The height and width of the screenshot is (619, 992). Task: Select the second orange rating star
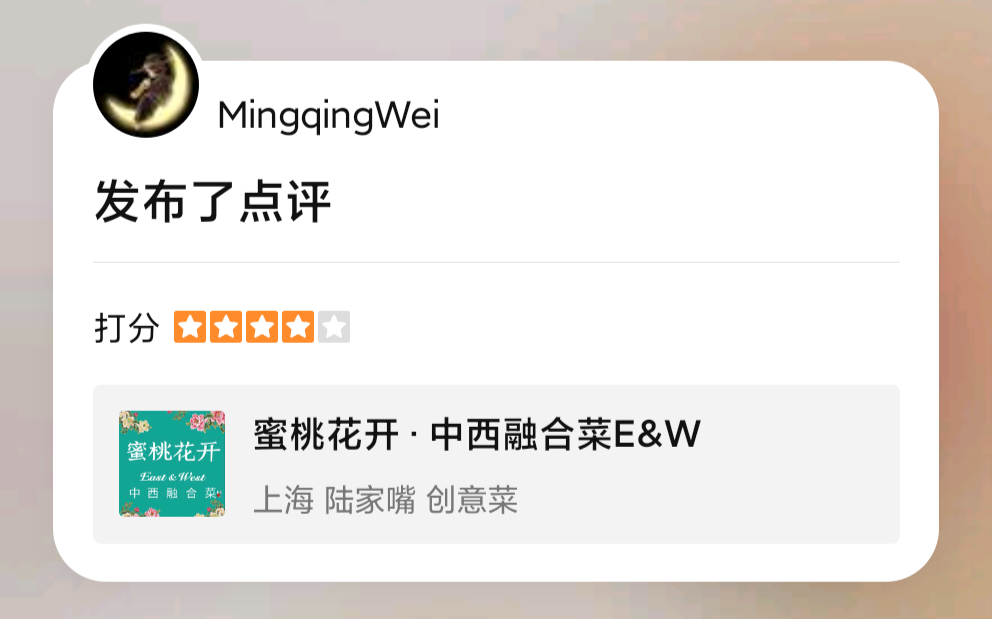[x=226, y=327]
